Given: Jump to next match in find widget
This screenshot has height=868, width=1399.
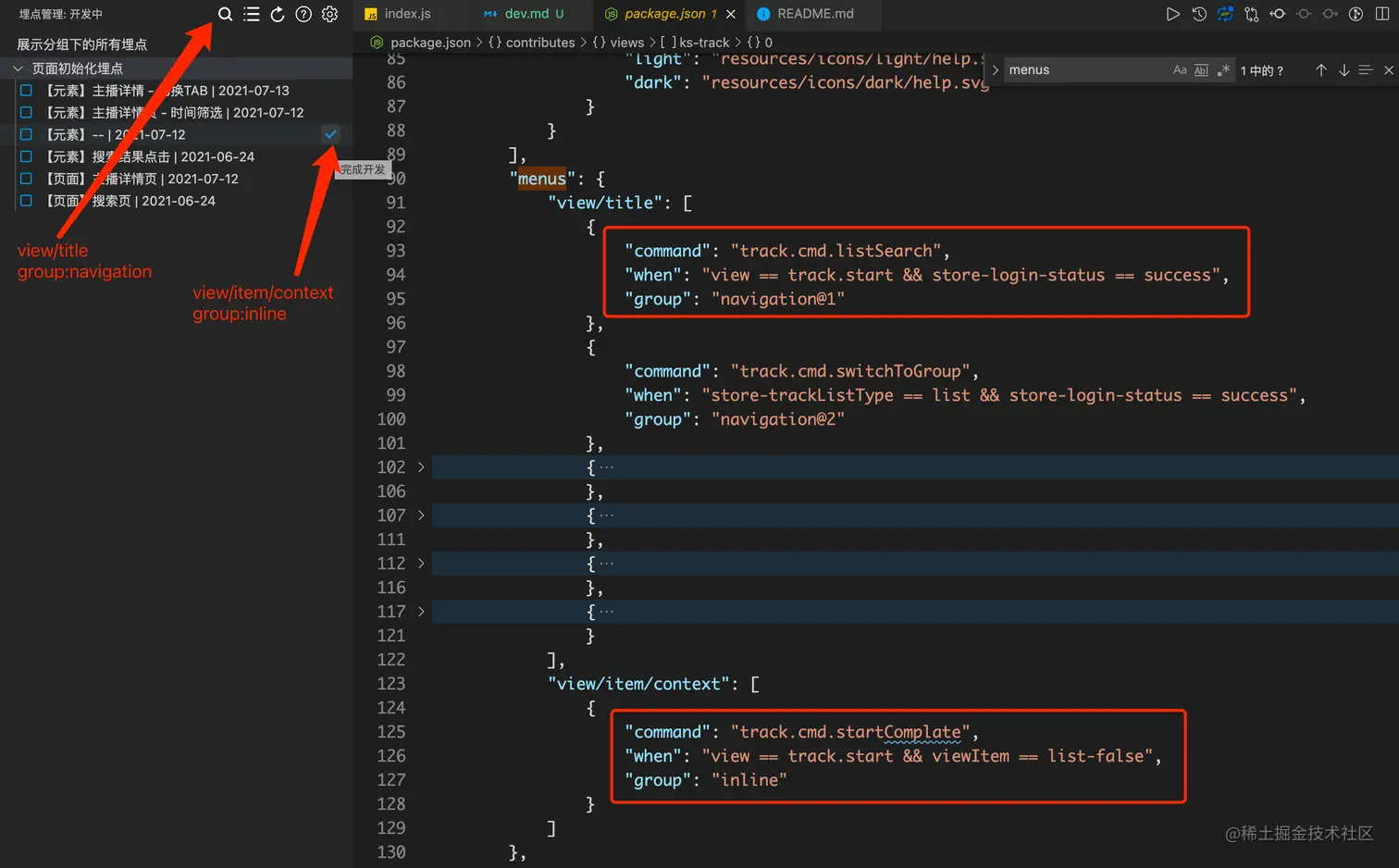Looking at the screenshot, I should 1343,70.
